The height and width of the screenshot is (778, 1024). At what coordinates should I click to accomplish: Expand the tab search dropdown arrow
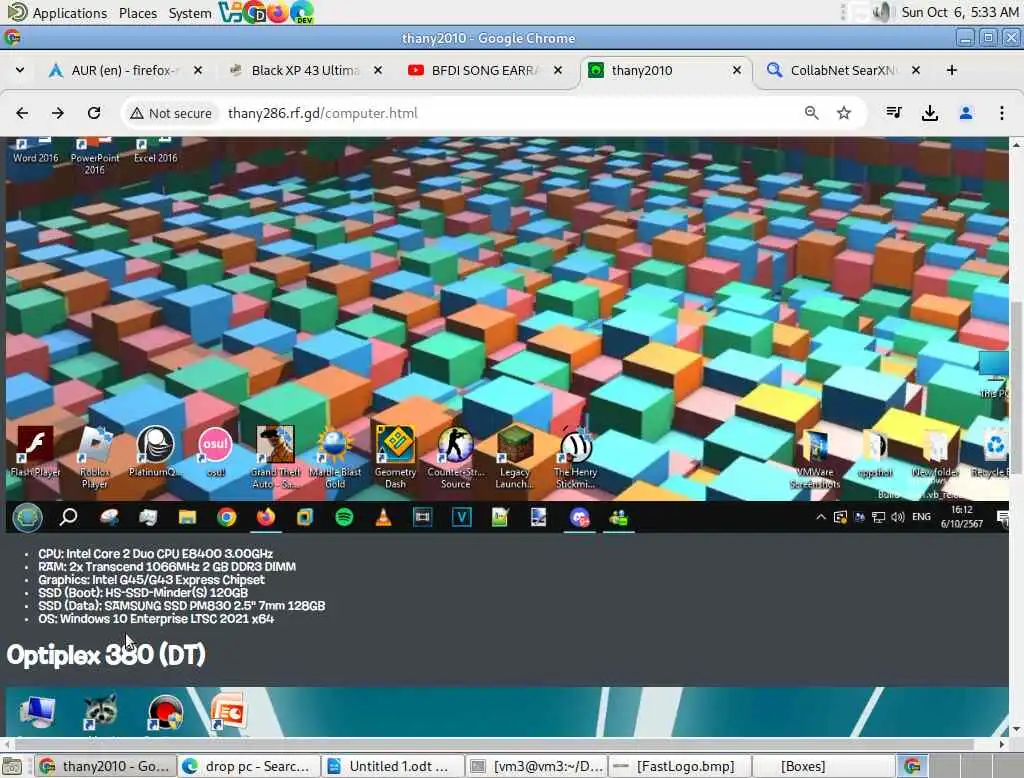click(20, 70)
